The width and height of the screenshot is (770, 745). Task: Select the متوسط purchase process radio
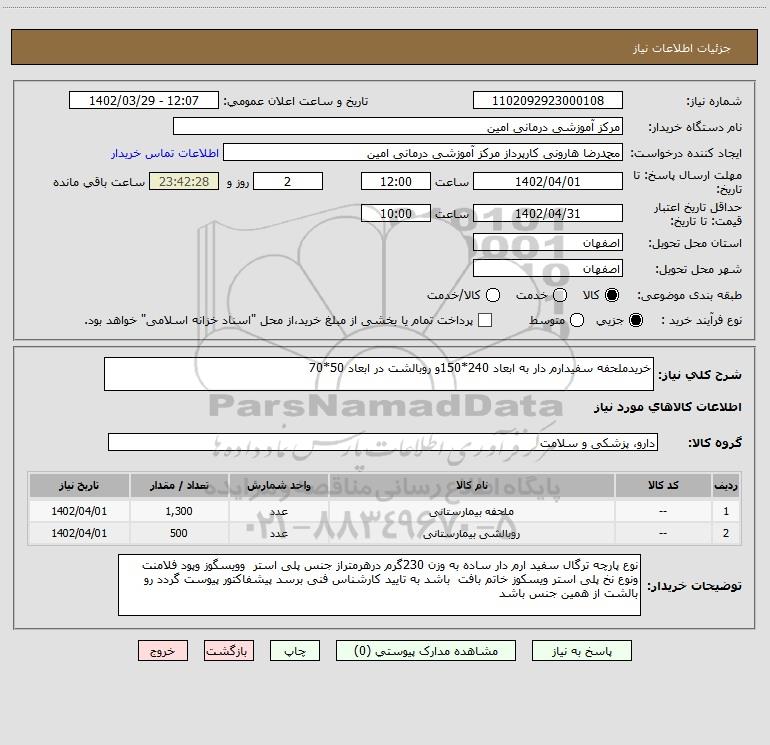(577, 320)
